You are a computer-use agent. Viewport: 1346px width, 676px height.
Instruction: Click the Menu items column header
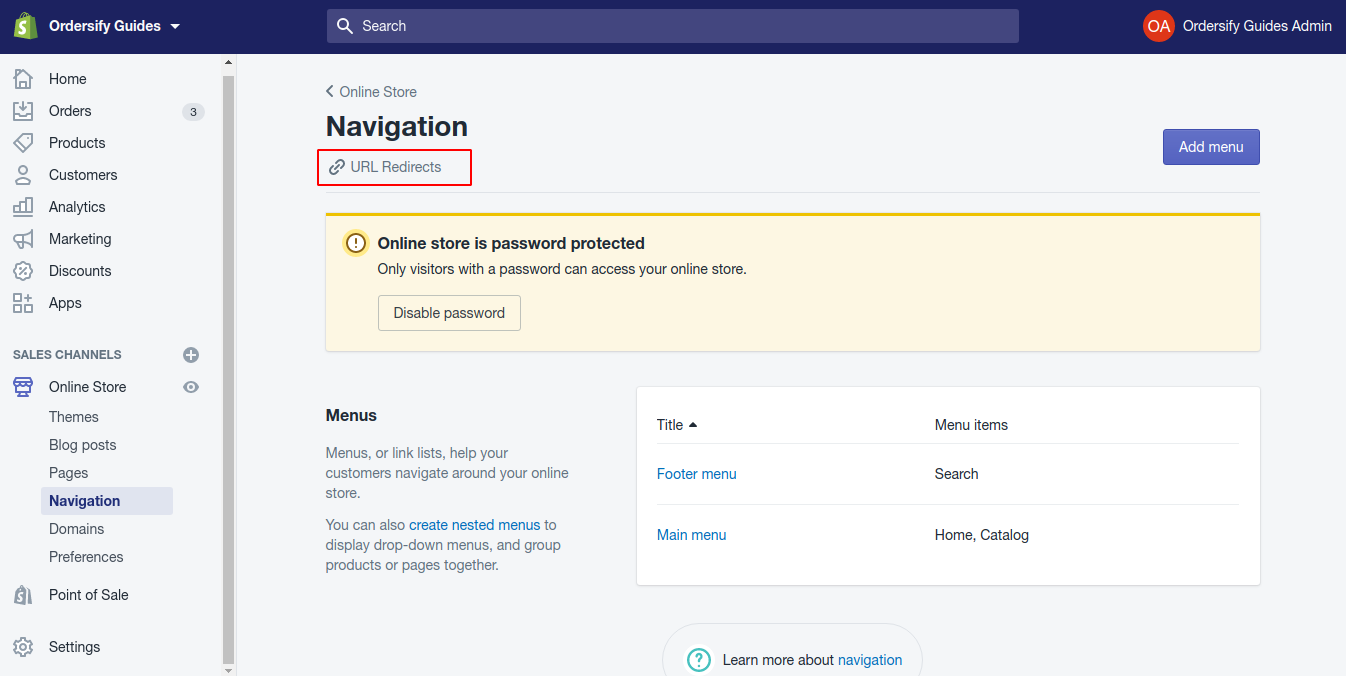(971, 425)
